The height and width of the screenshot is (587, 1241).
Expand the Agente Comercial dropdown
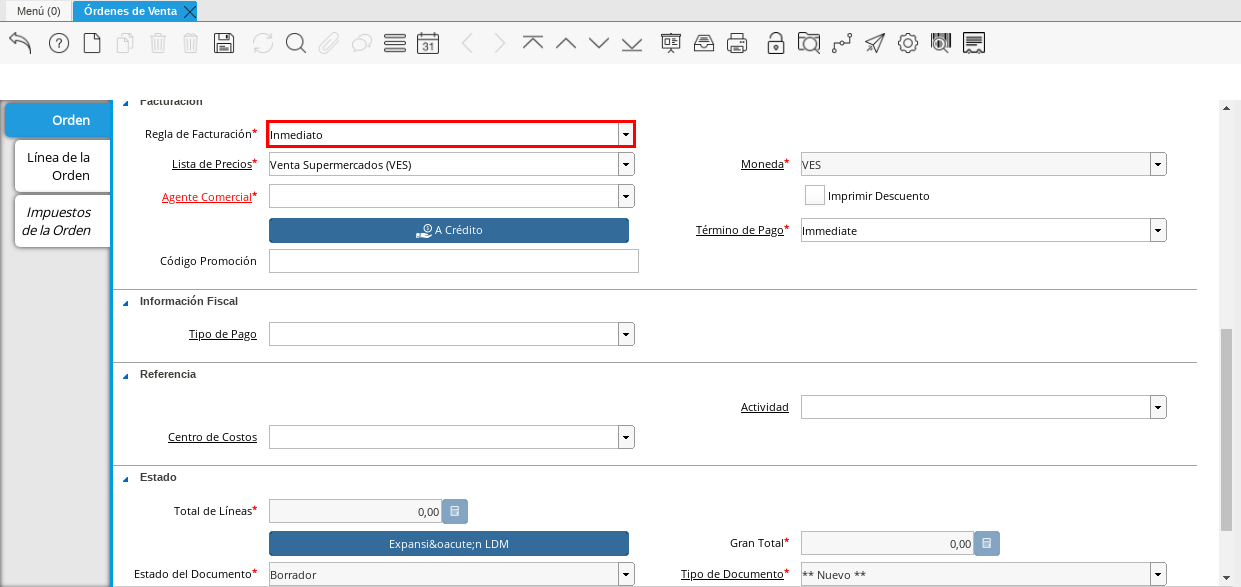click(x=626, y=196)
